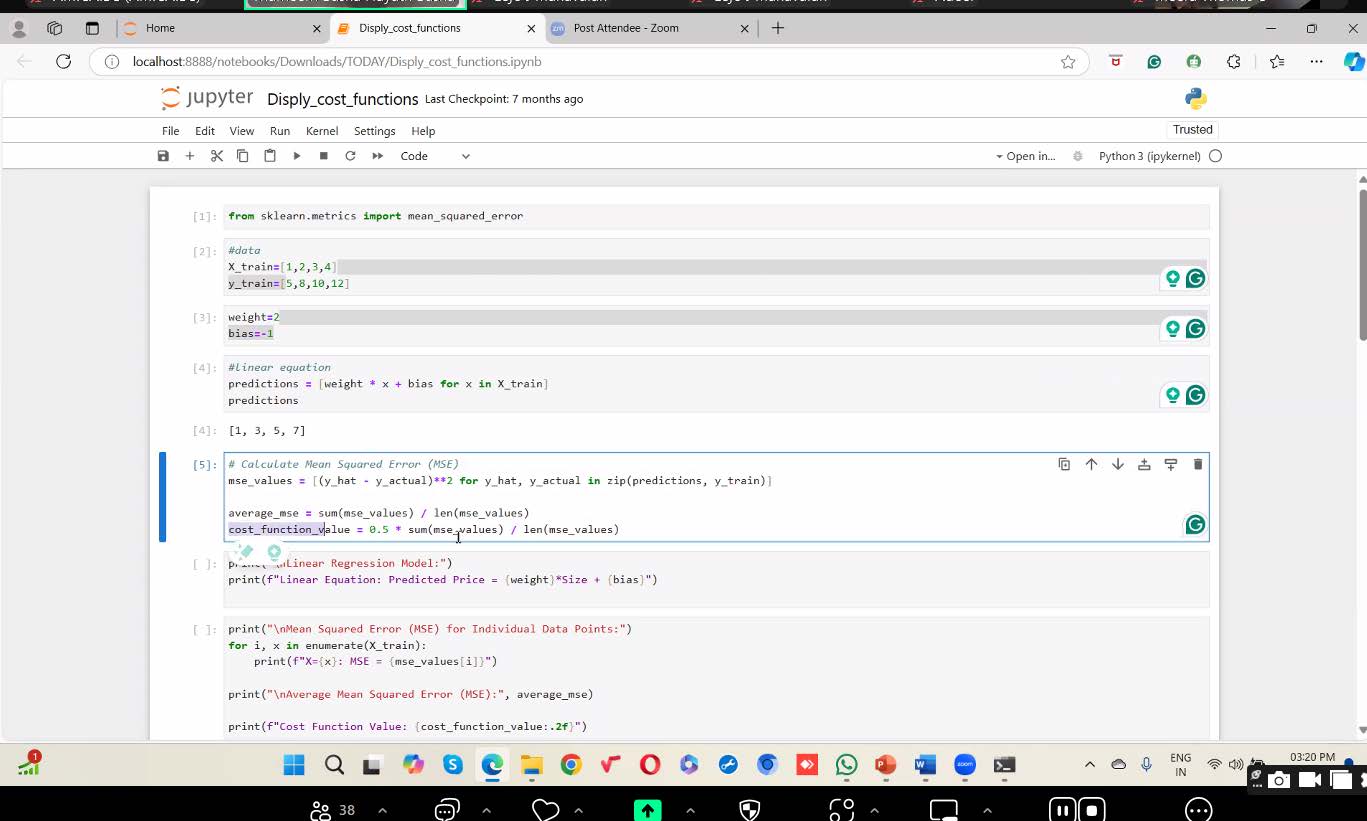This screenshot has width=1367, height=821.
Task: Interrupt the kernel with the stop icon
Action: pyautogui.click(x=323, y=156)
